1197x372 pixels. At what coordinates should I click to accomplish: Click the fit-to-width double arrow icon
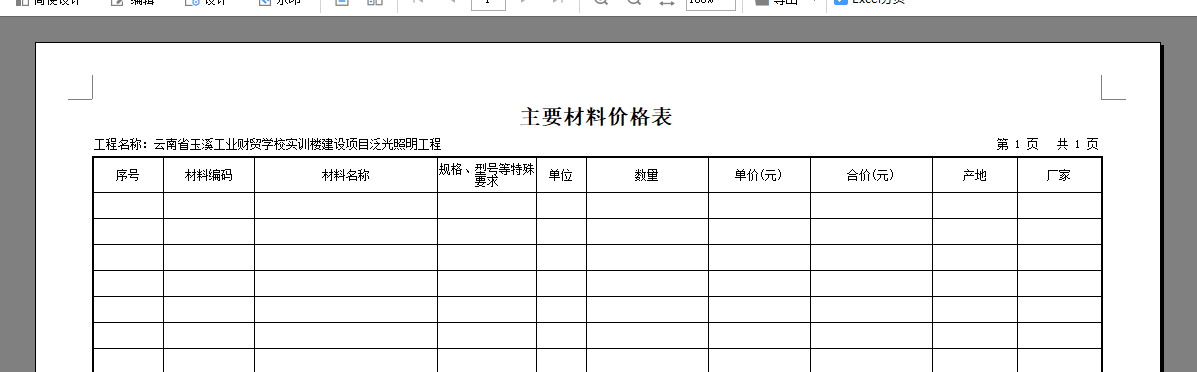point(666,2)
